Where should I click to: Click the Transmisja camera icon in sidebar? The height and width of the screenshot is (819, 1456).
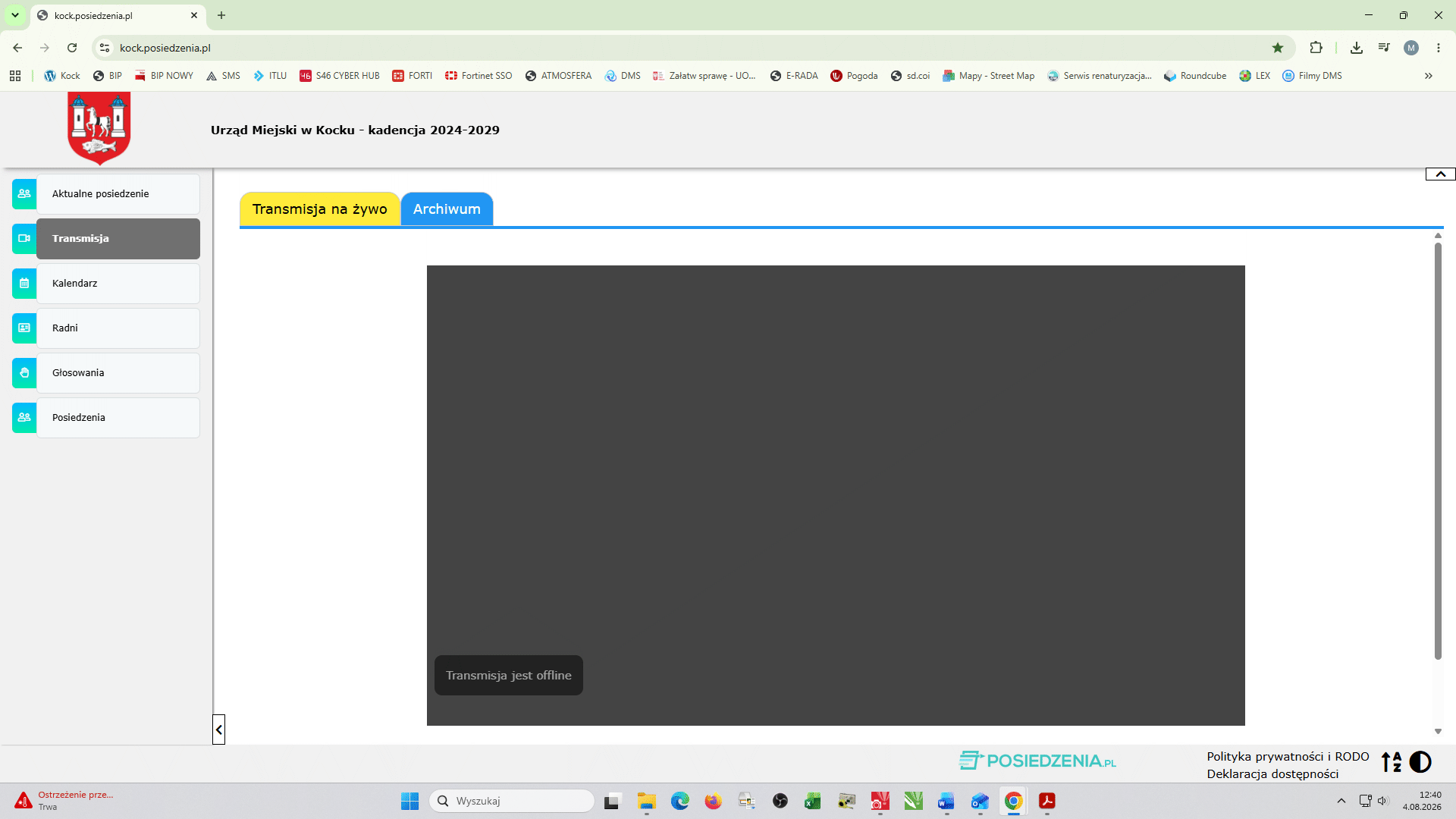click(24, 239)
